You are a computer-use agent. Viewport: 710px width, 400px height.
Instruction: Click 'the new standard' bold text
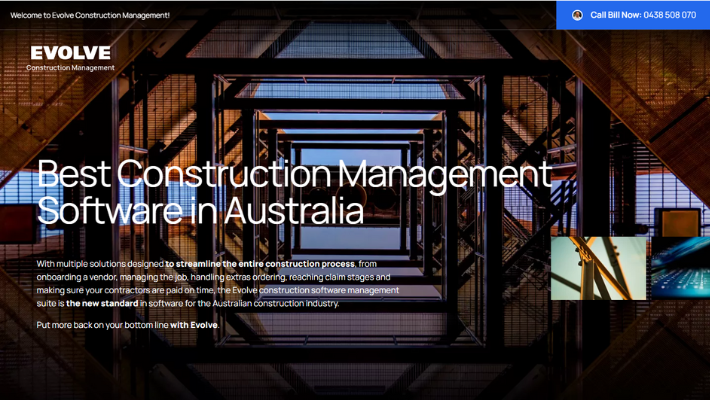[102, 304]
